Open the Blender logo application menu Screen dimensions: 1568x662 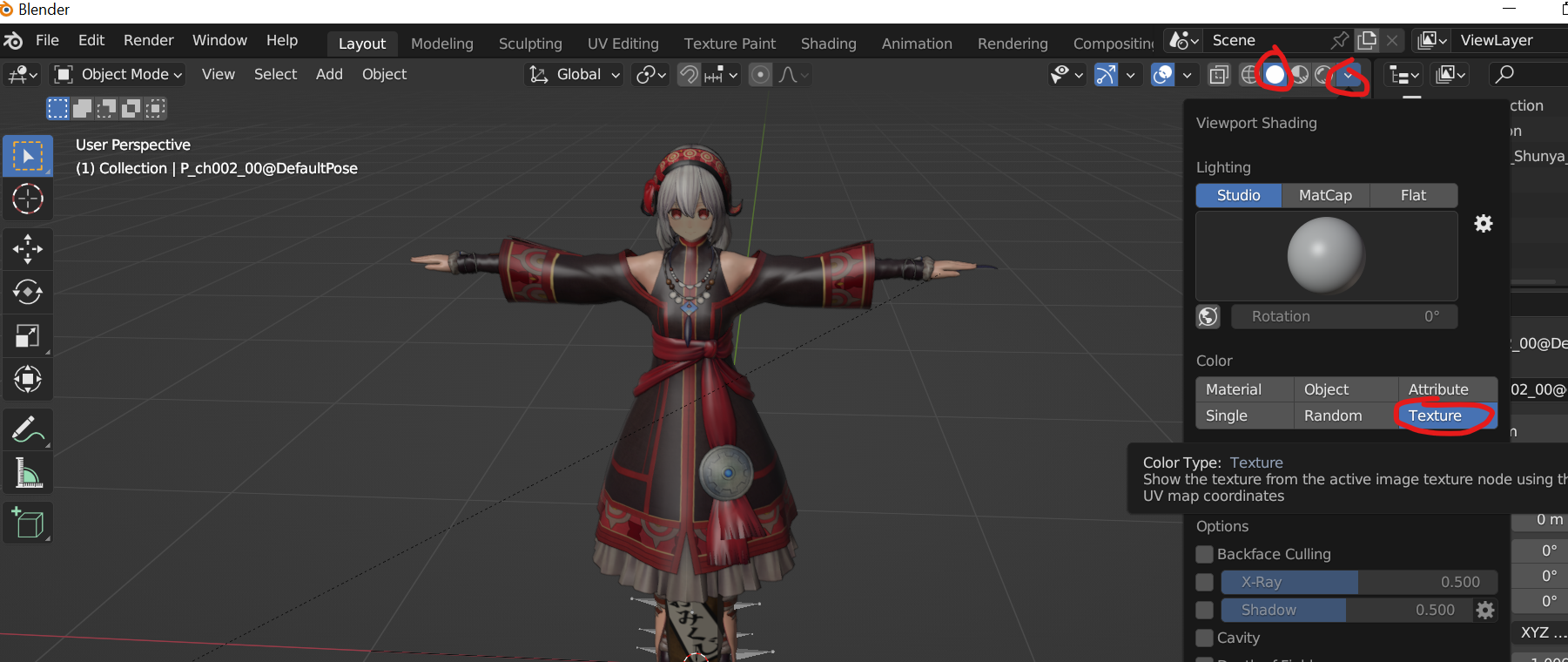click(x=13, y=41)
